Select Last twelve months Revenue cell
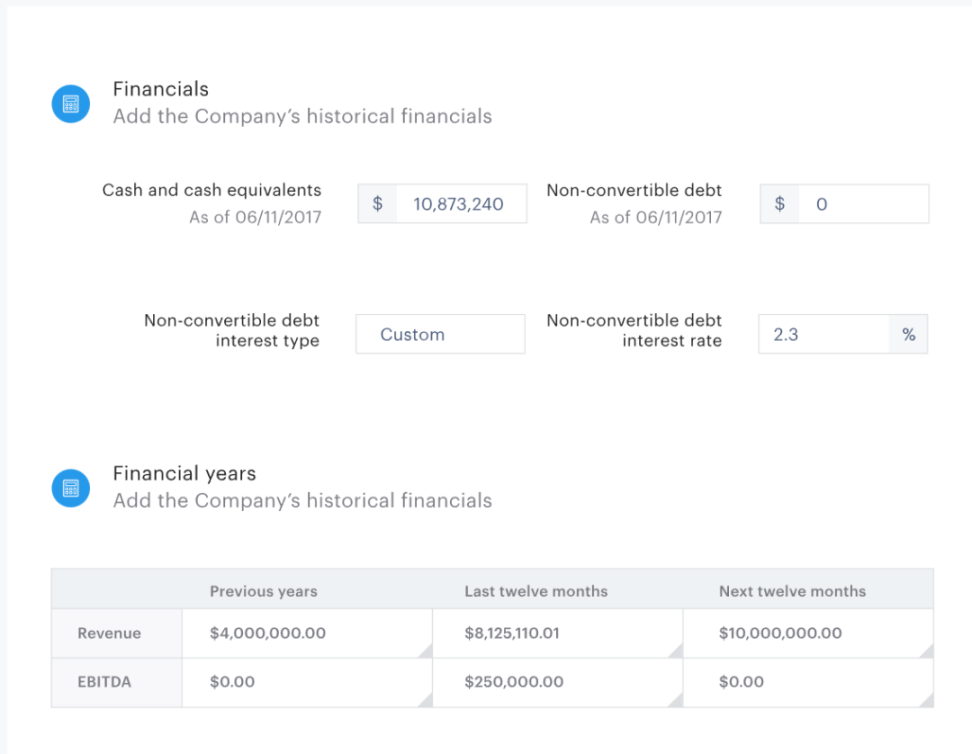This screenshot has height=754, width=972. click(x=557, y=633)
